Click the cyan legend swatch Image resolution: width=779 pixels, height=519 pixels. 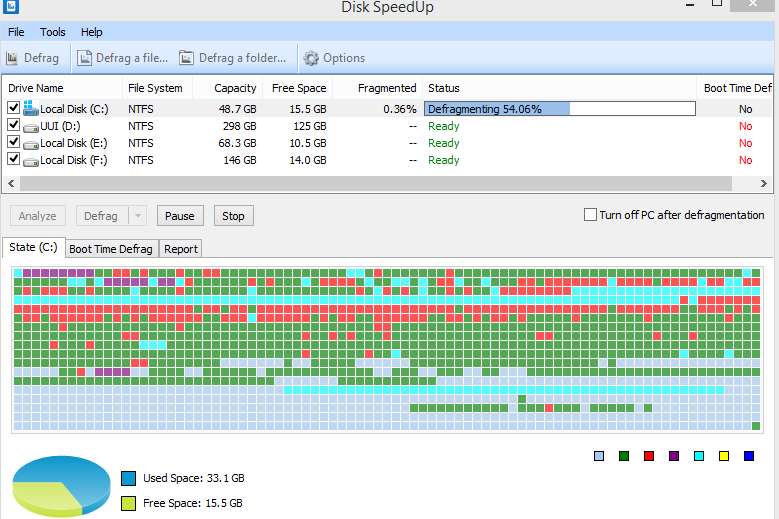click(x=699, y=456)
